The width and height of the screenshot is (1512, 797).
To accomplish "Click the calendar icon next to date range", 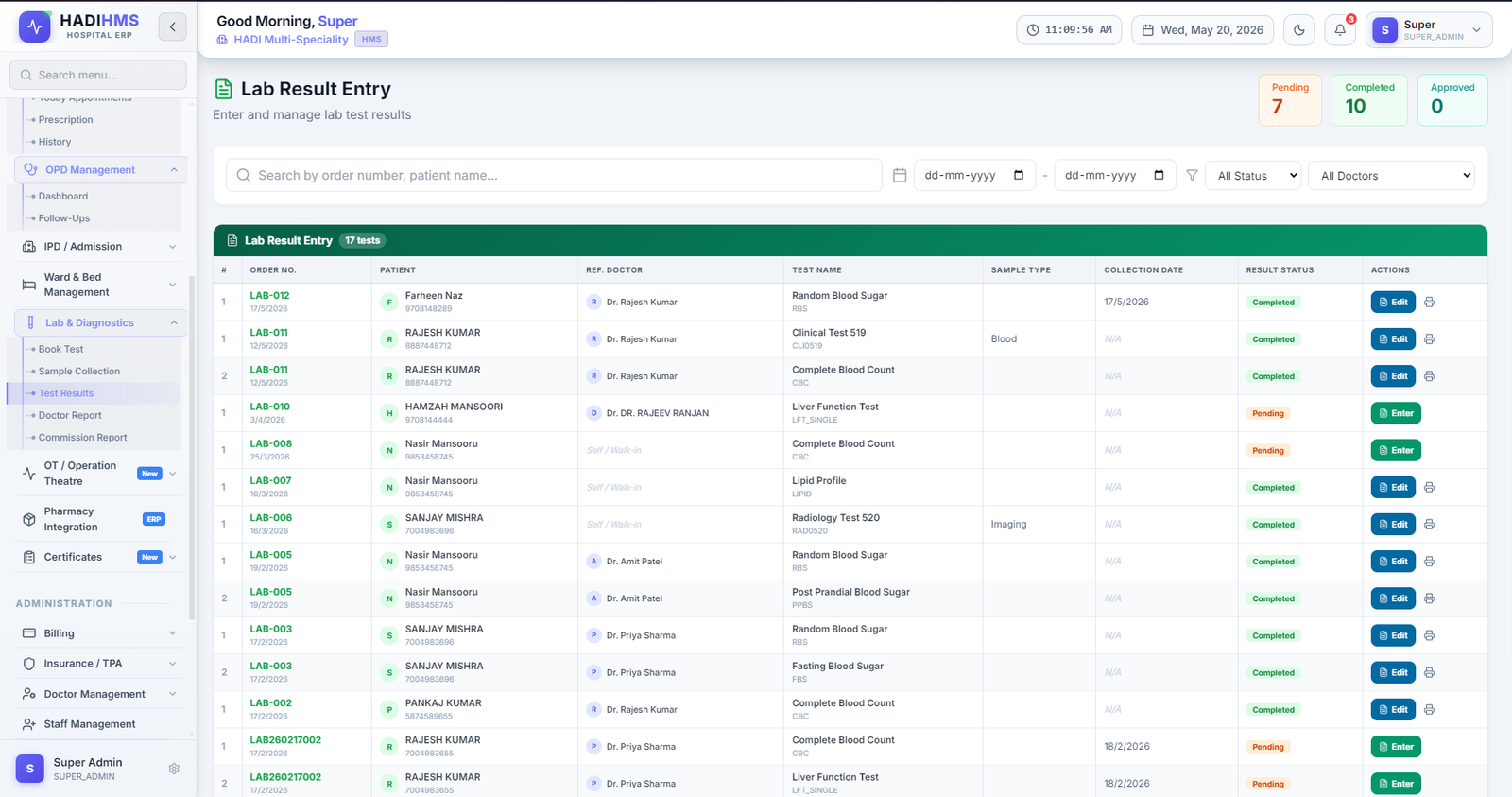I will click(900, 176).
